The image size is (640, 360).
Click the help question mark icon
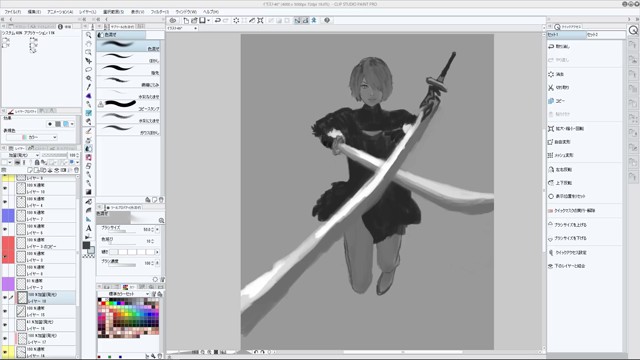[x=327, y=20]
